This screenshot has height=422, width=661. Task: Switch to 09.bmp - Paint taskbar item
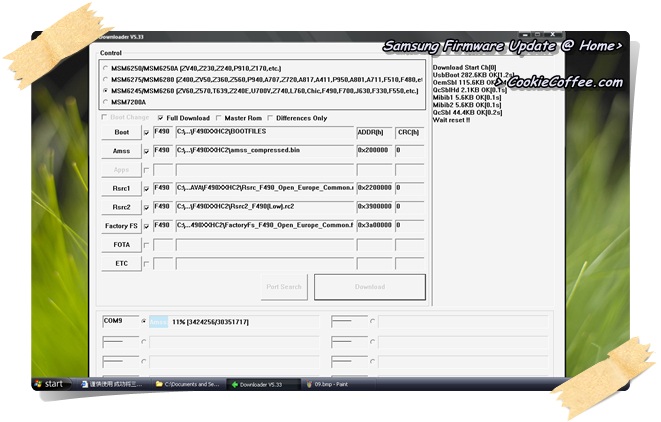[x=337, y=384]
